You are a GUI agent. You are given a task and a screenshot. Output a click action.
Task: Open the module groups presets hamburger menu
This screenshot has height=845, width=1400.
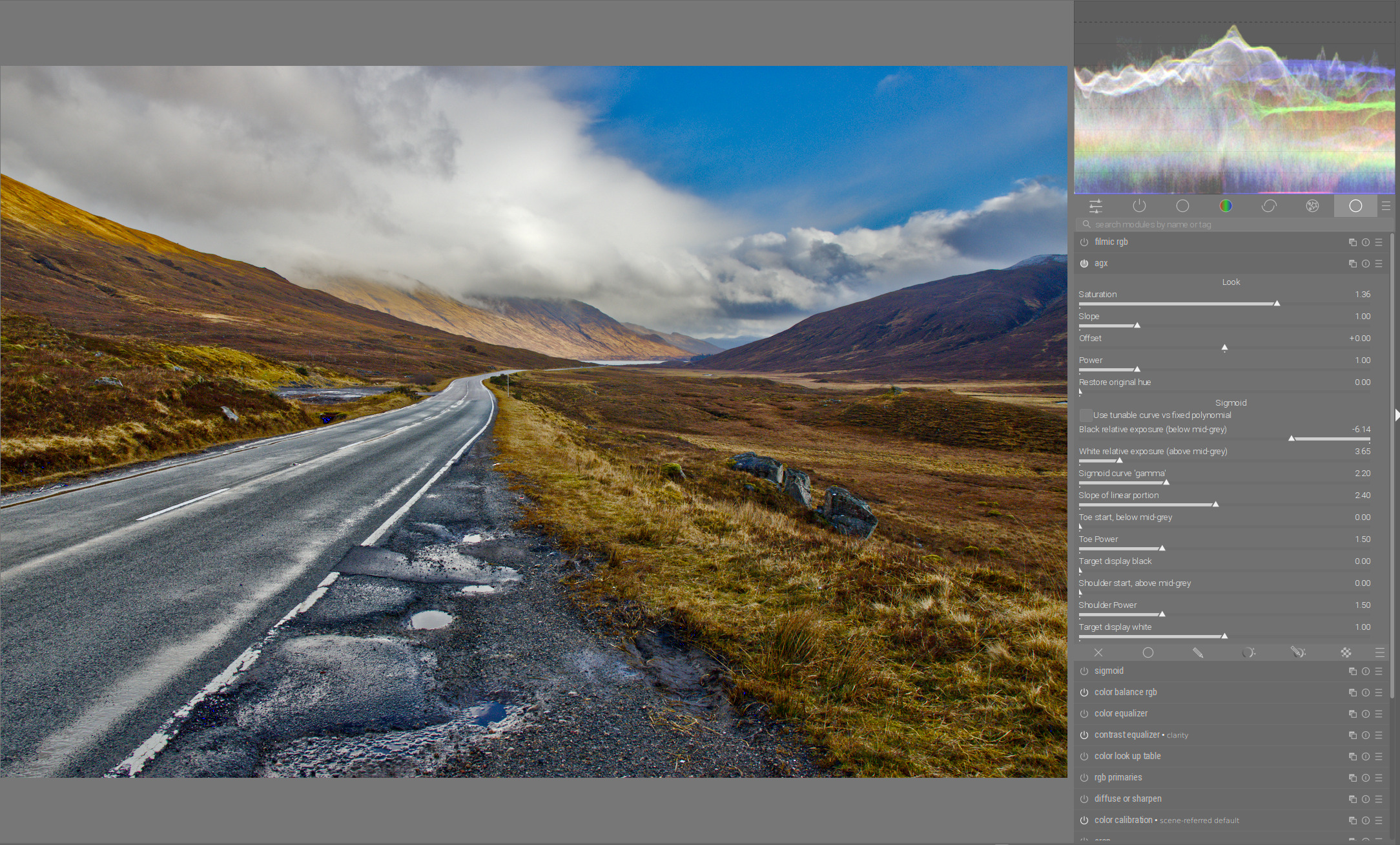tap(1386, 206)
